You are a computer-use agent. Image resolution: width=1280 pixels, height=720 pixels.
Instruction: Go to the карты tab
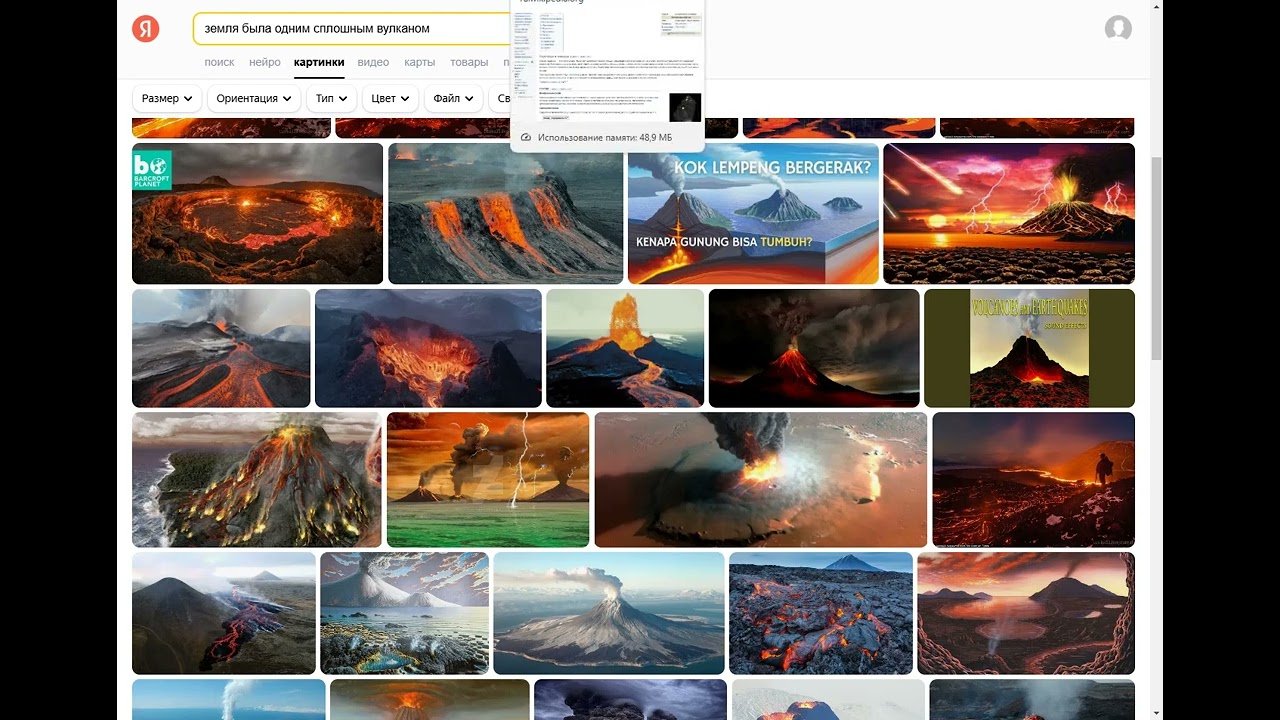[x=420, y=62]
